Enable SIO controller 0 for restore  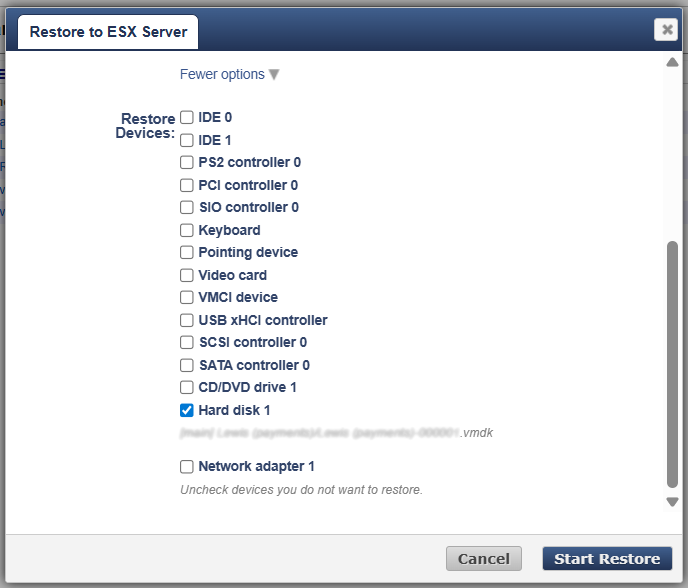[x=187, y=207]
